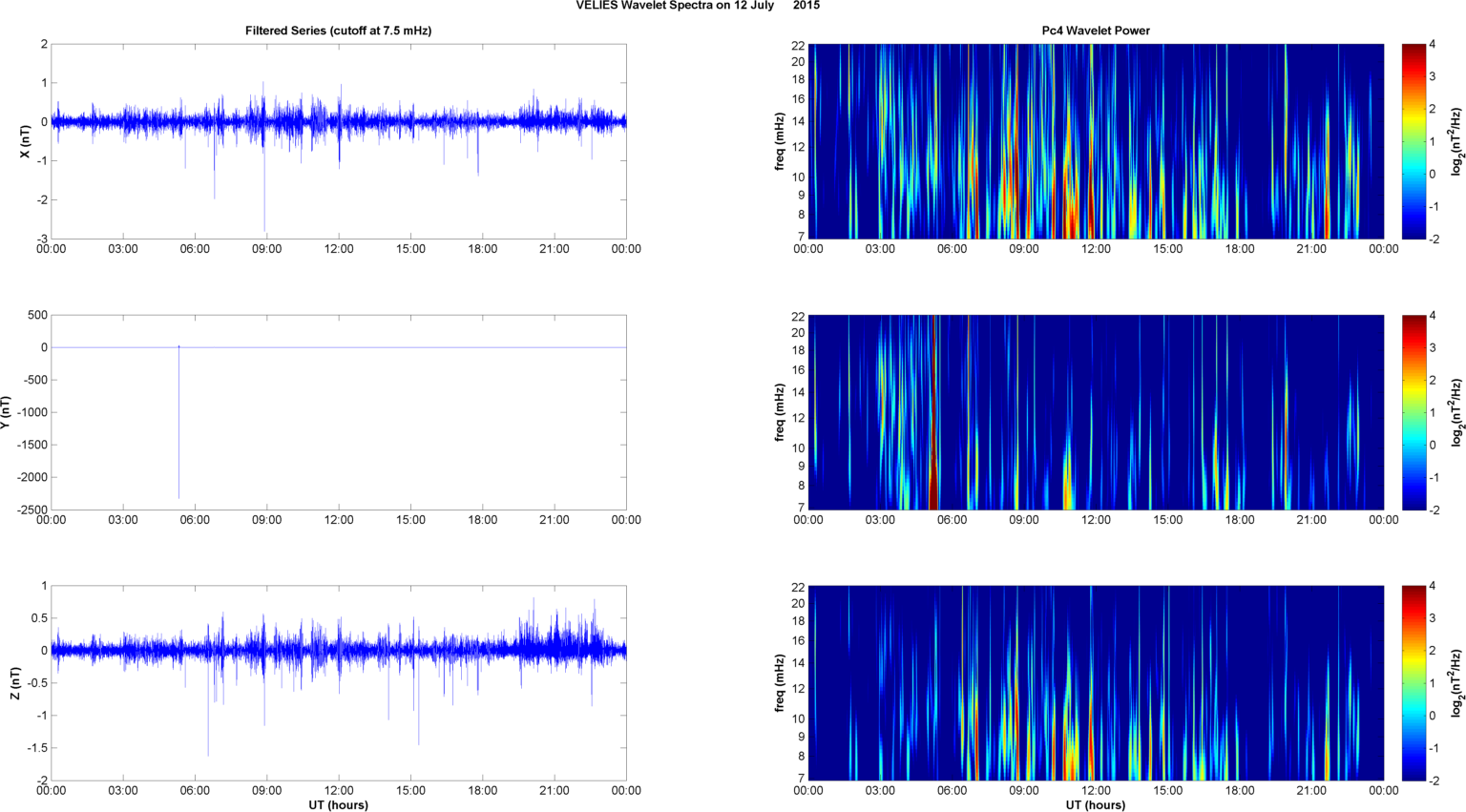Click the freq (mHz) label of bottom spectrogram
The image size is (1466, 812).
780,683
